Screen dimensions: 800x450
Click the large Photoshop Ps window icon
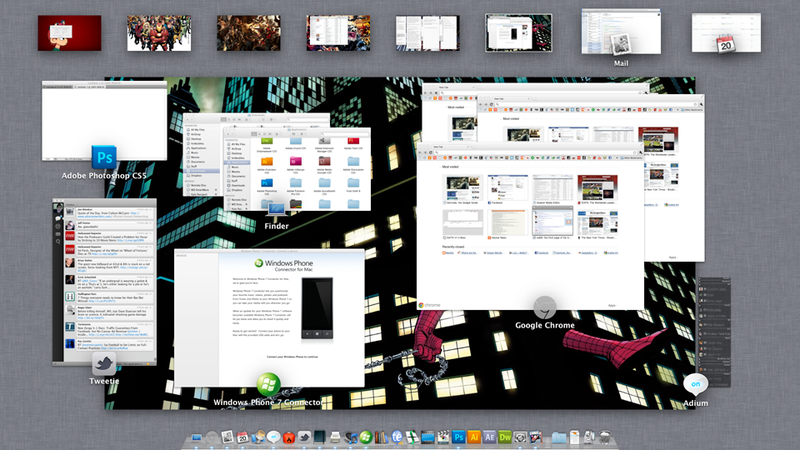coord(104,157)
